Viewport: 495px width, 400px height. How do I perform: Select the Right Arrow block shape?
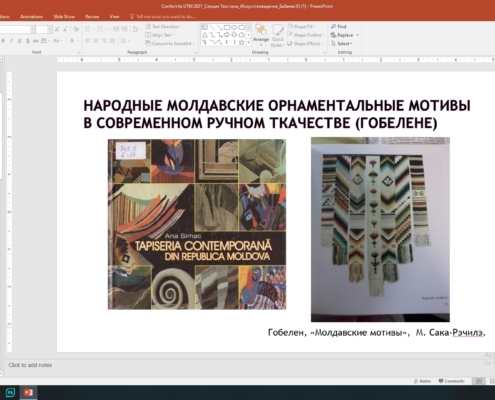pyautogui.click(x=227, y=35)
